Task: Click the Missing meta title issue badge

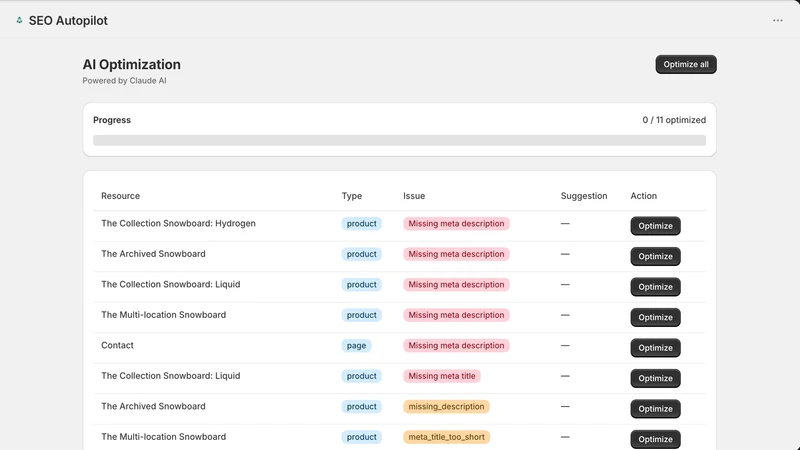Action: 441,376
